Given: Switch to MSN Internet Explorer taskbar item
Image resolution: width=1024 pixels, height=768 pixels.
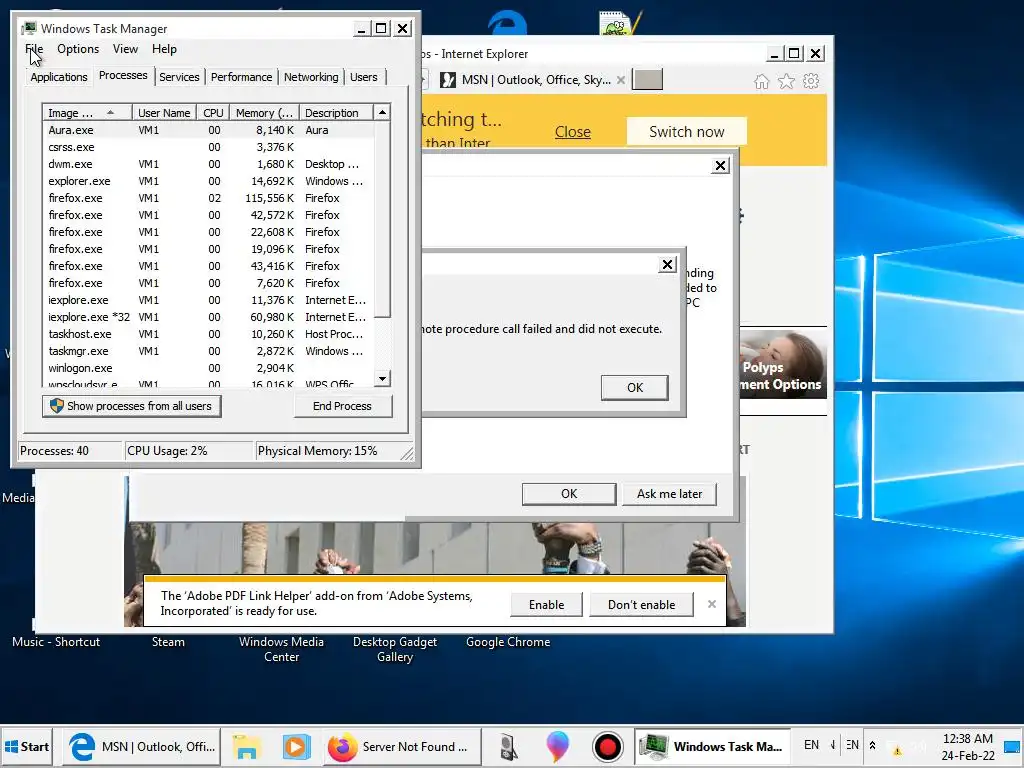Looking at the screenshot, I should pyautogui.click(x=142, y=746).
